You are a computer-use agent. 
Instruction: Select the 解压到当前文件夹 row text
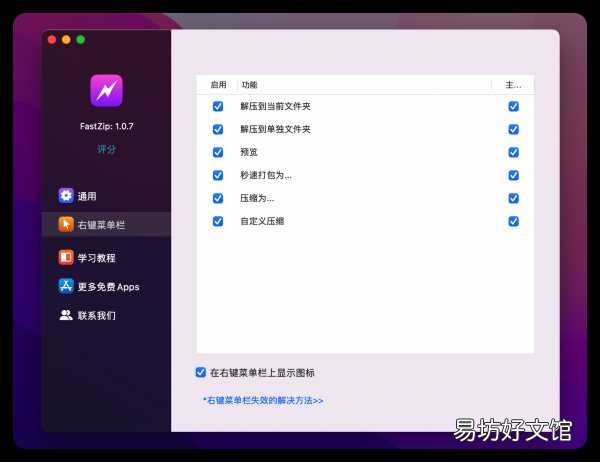(x=275, y=106)
